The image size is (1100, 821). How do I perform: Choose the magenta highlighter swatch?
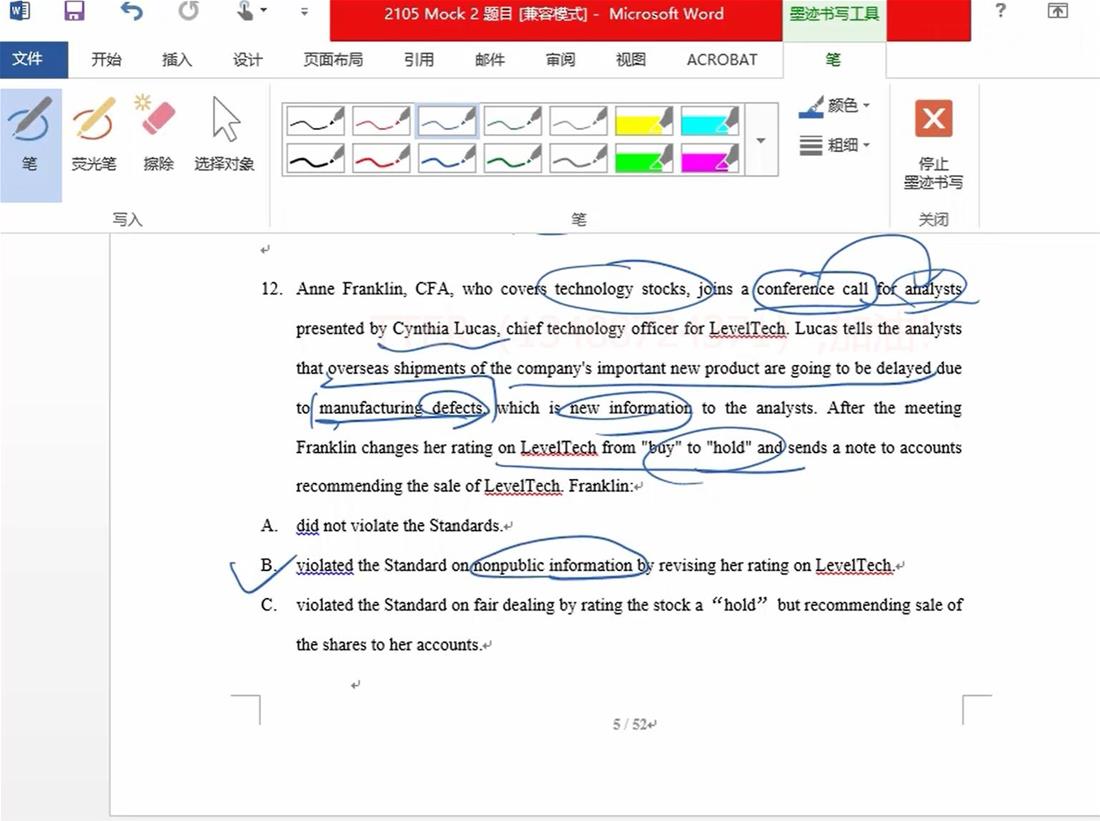pos(710,158)
